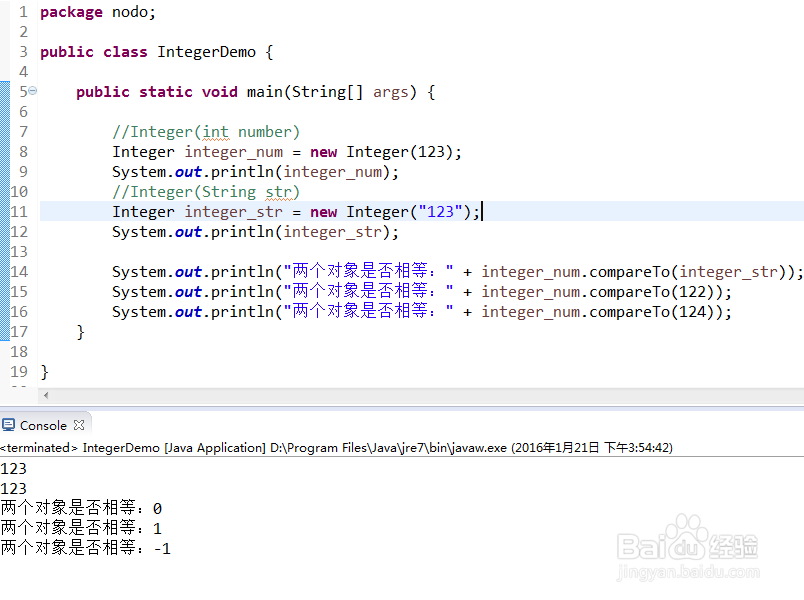This screenshot has height=600, width=804.
Task: Click the closing brace on line 19
Action: [45, 372]
